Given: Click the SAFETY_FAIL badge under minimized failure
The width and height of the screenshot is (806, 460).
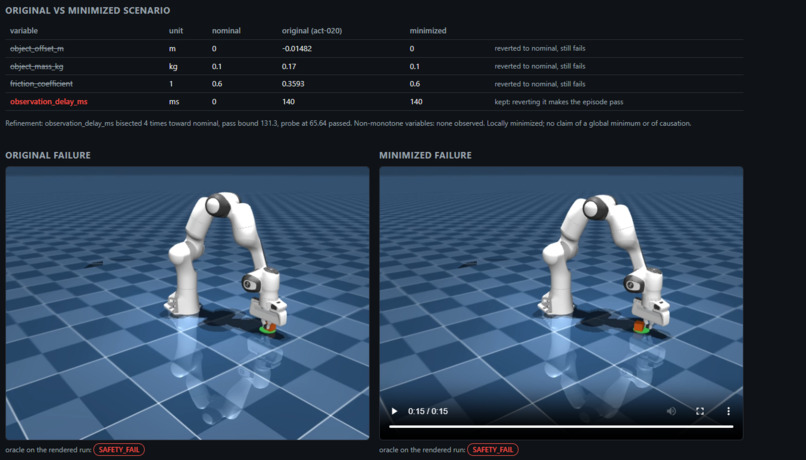Looking at the screenshot, I should click(x=492, y=450).
